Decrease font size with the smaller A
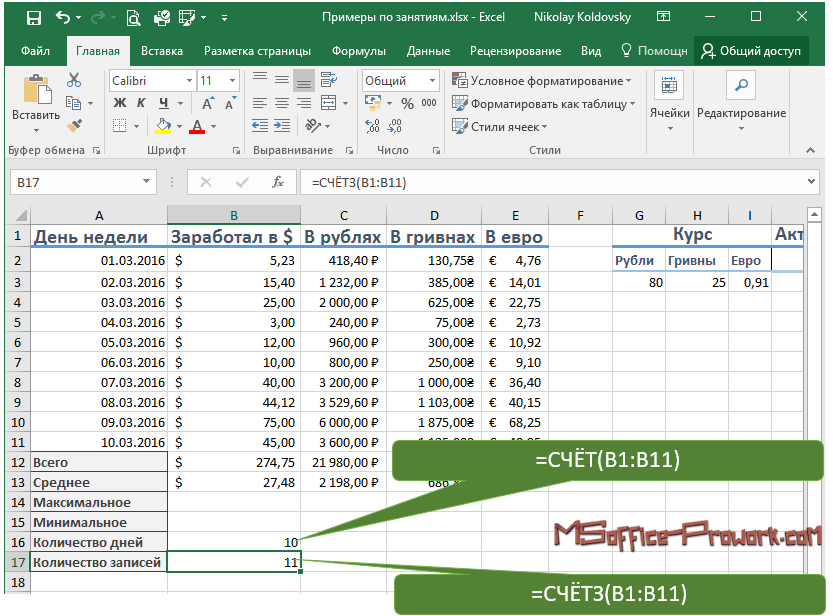The image size is (833, 616). [230, 103]
